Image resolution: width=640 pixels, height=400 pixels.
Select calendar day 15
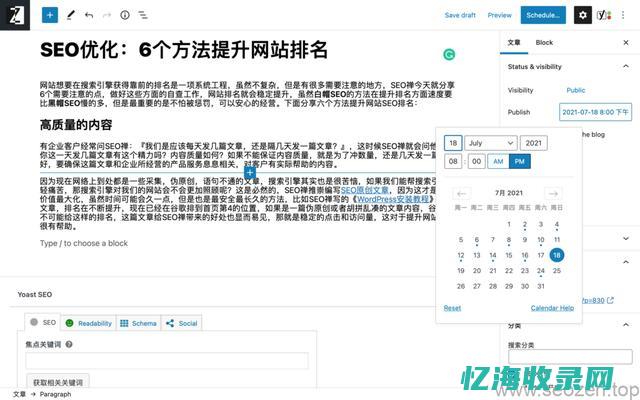pyautogui.click(x=509, y=255)
